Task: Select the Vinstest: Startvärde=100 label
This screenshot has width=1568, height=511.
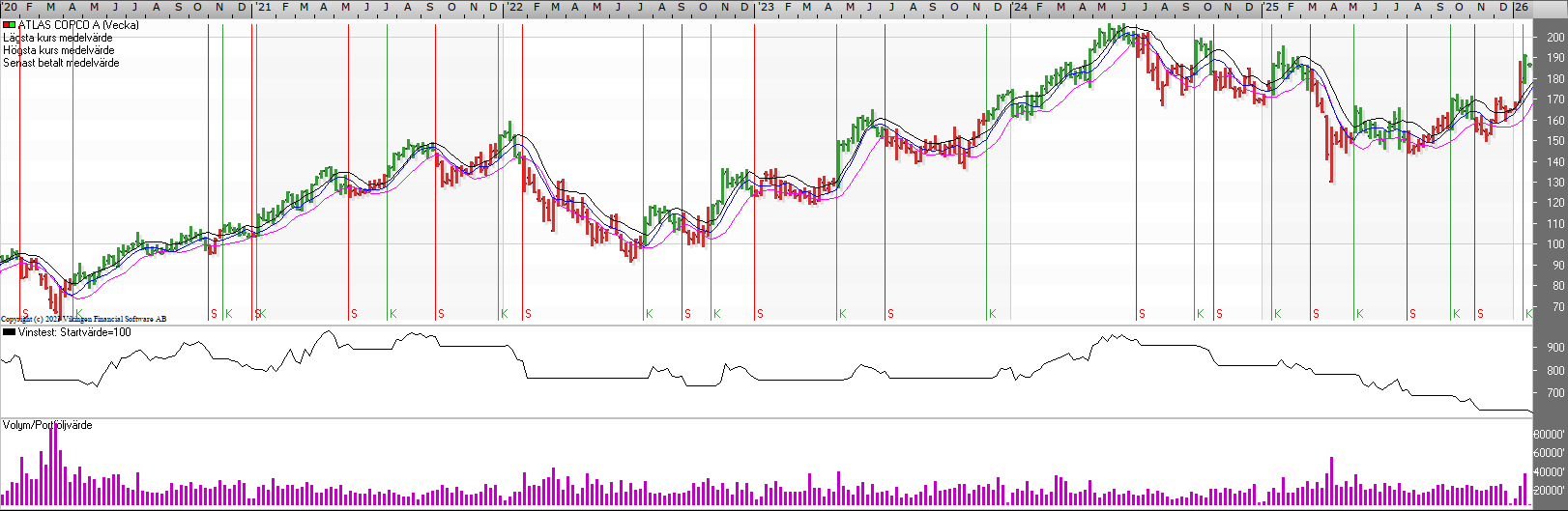Action: tap(74, 332)
